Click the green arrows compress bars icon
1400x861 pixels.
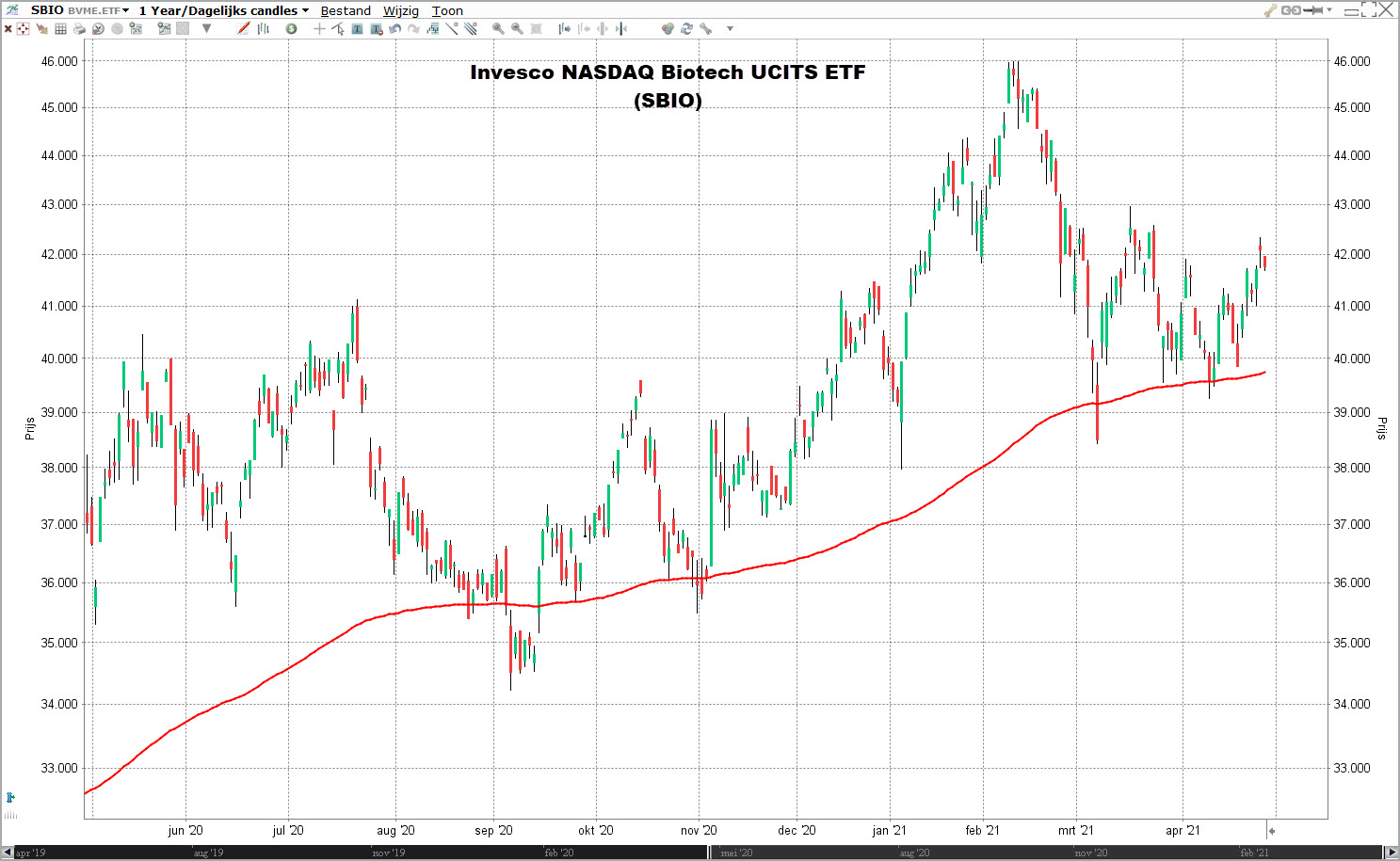621,29
